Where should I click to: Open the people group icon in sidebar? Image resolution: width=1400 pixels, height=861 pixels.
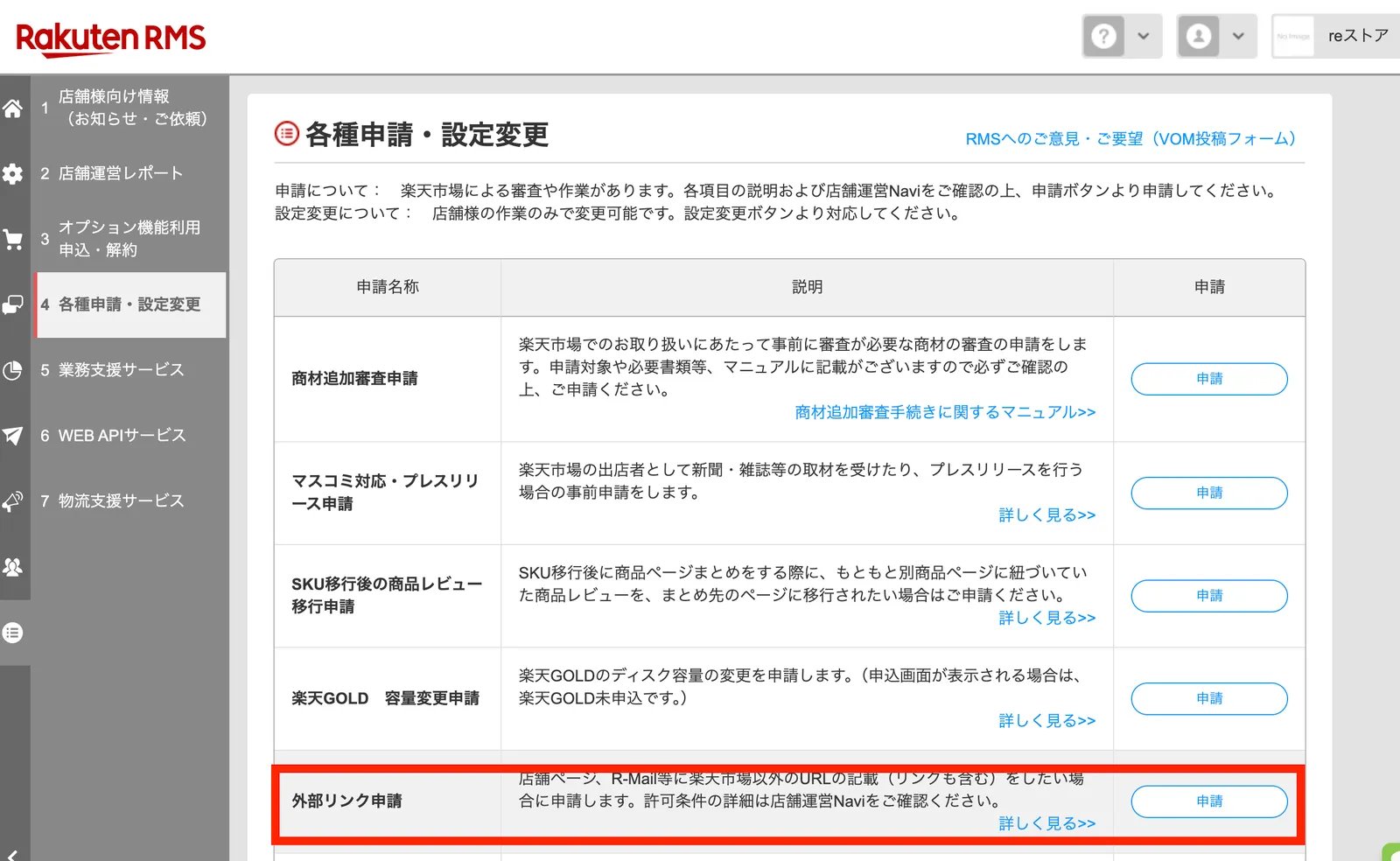click(x=12, y=567)
